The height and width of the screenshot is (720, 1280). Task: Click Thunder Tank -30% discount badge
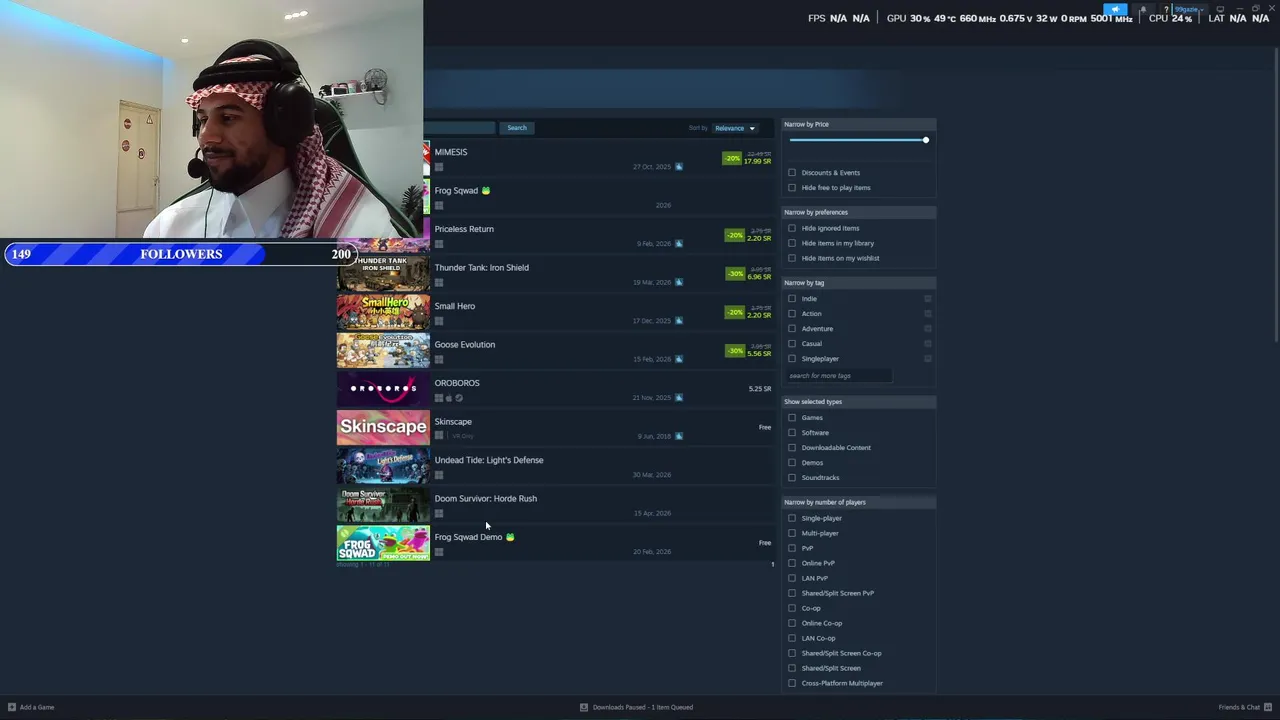click(x=735, y=273)
